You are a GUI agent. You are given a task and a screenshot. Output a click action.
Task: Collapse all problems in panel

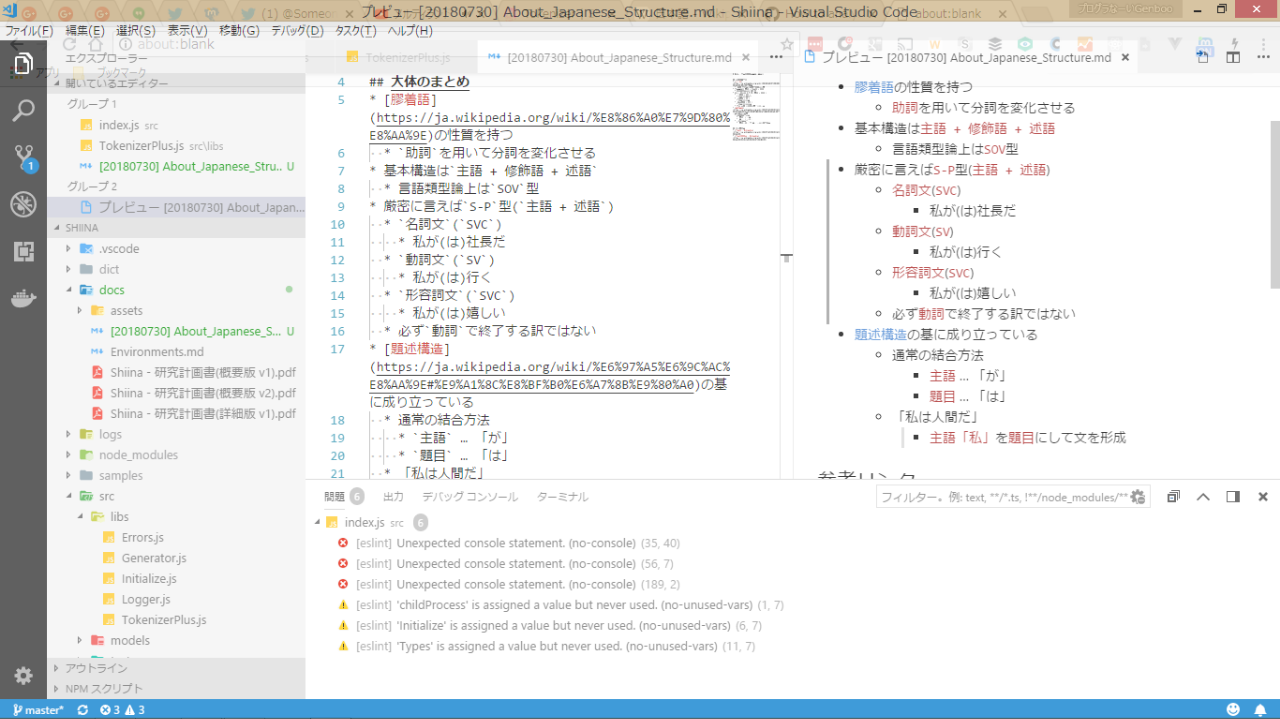(1173, 497)
